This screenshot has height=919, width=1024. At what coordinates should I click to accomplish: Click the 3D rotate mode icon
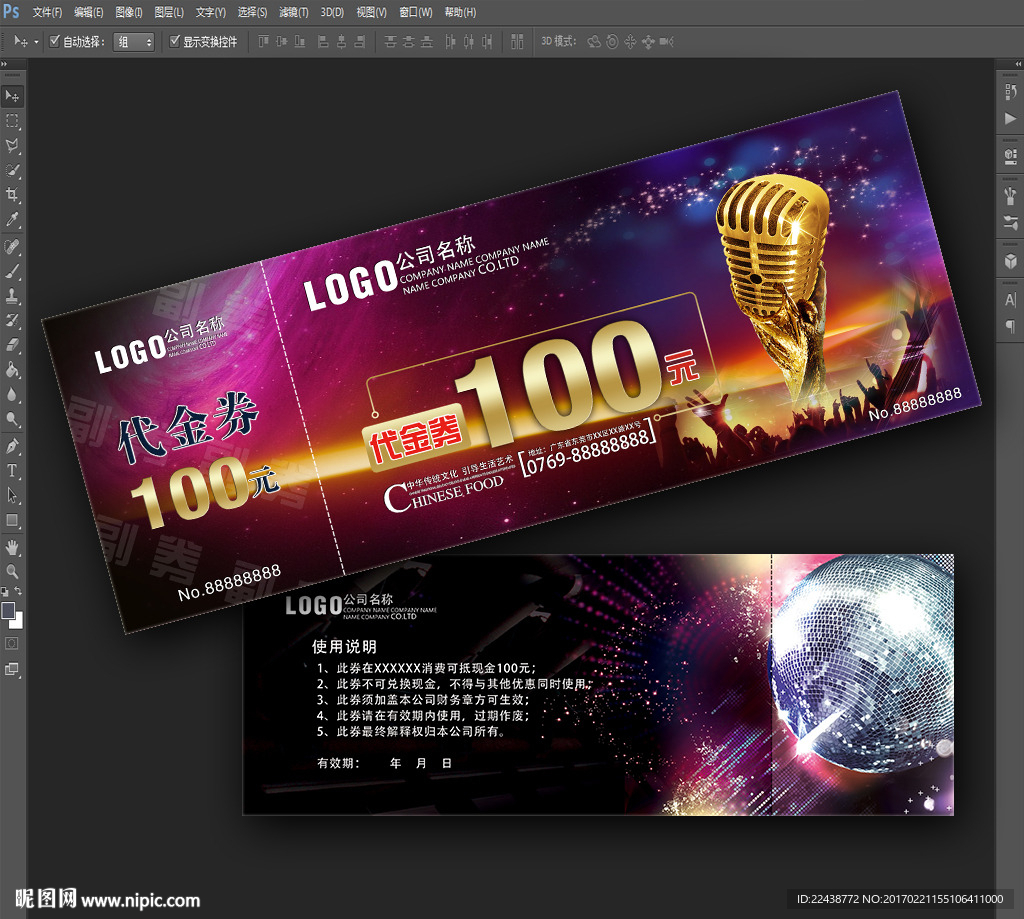pyautogui.click(x=594, y=42)
